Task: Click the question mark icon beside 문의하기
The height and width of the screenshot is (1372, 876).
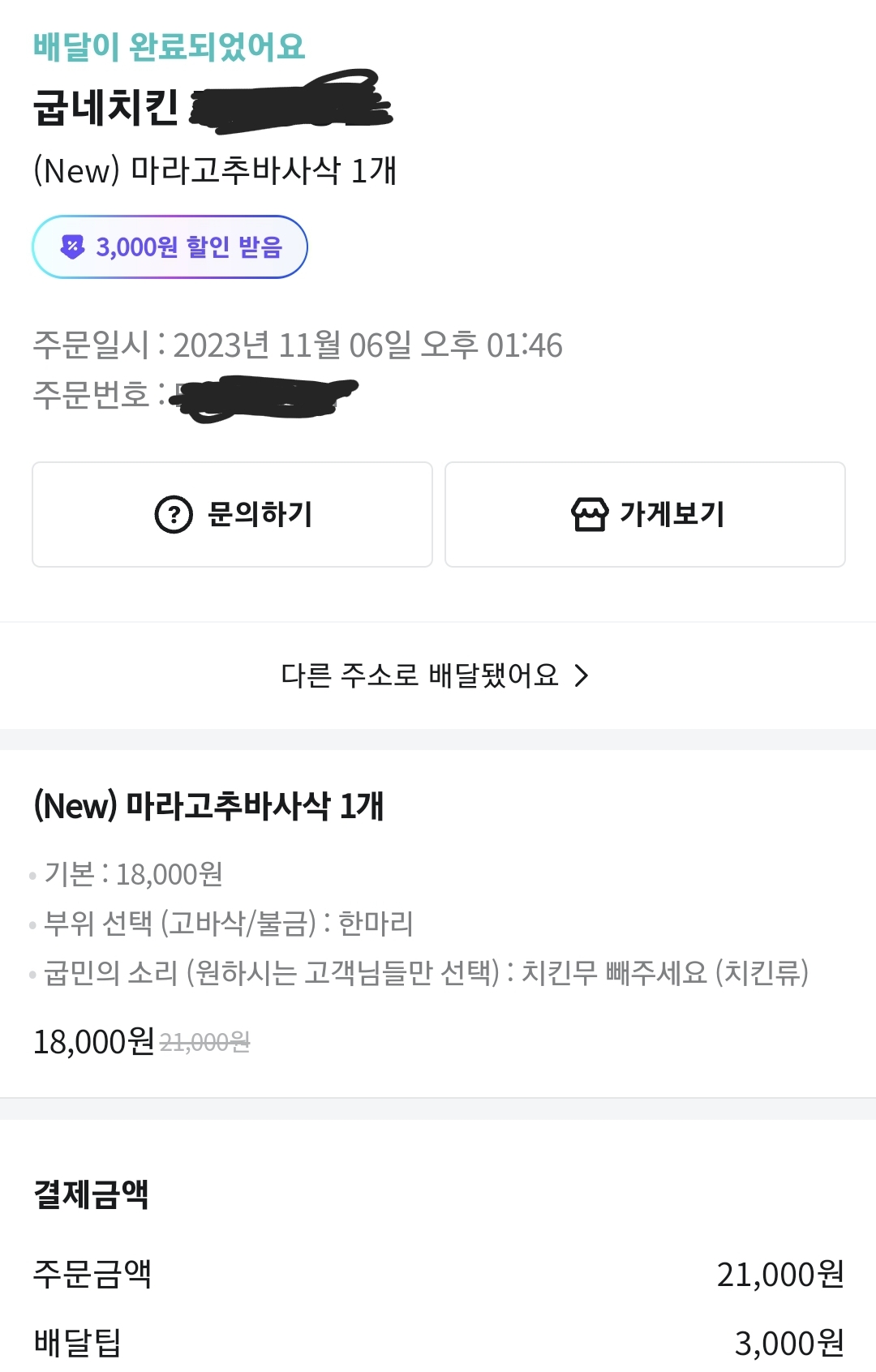Action: (x=173, y=514)
